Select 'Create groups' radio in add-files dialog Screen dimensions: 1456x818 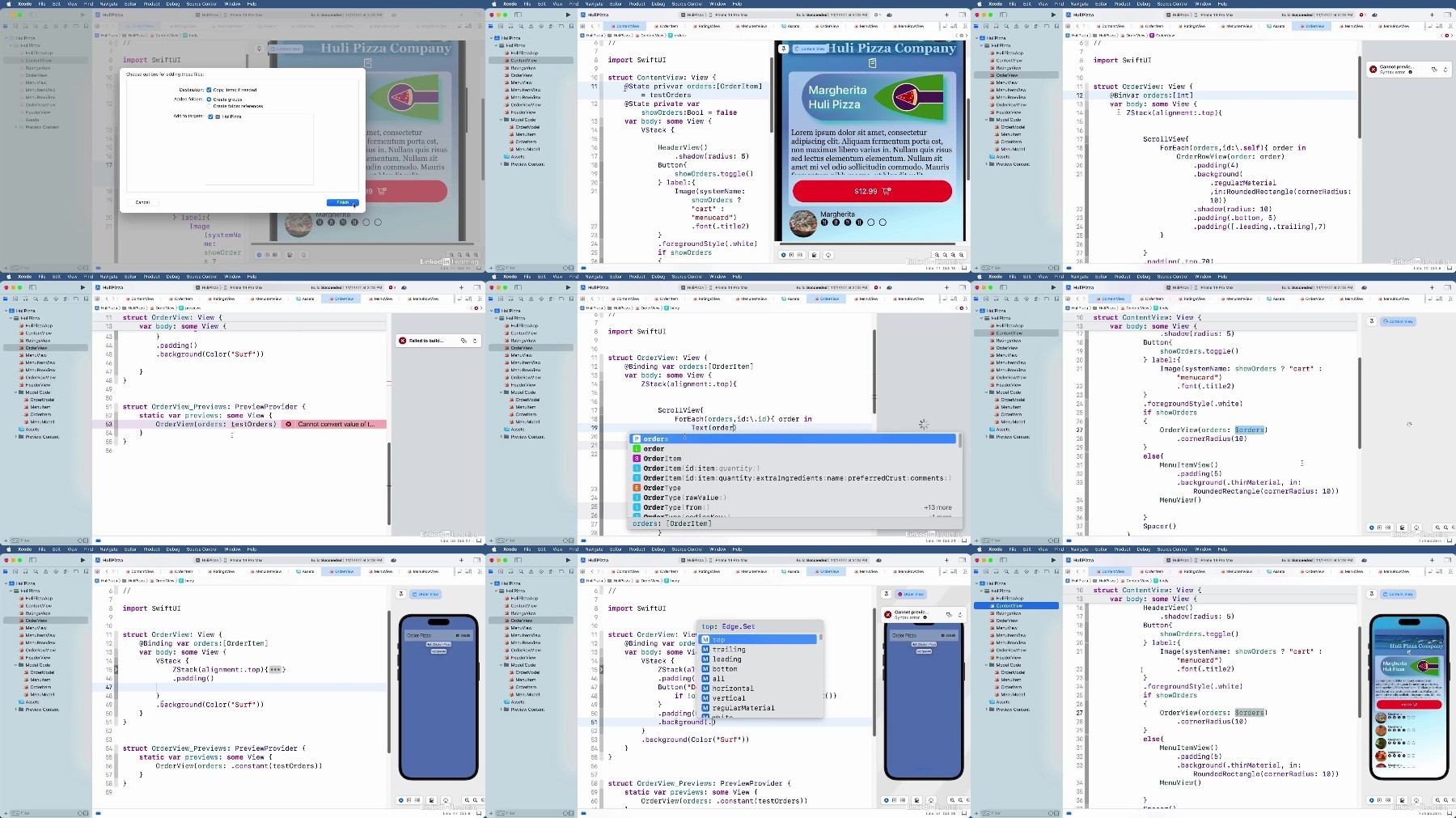[210, 100]
